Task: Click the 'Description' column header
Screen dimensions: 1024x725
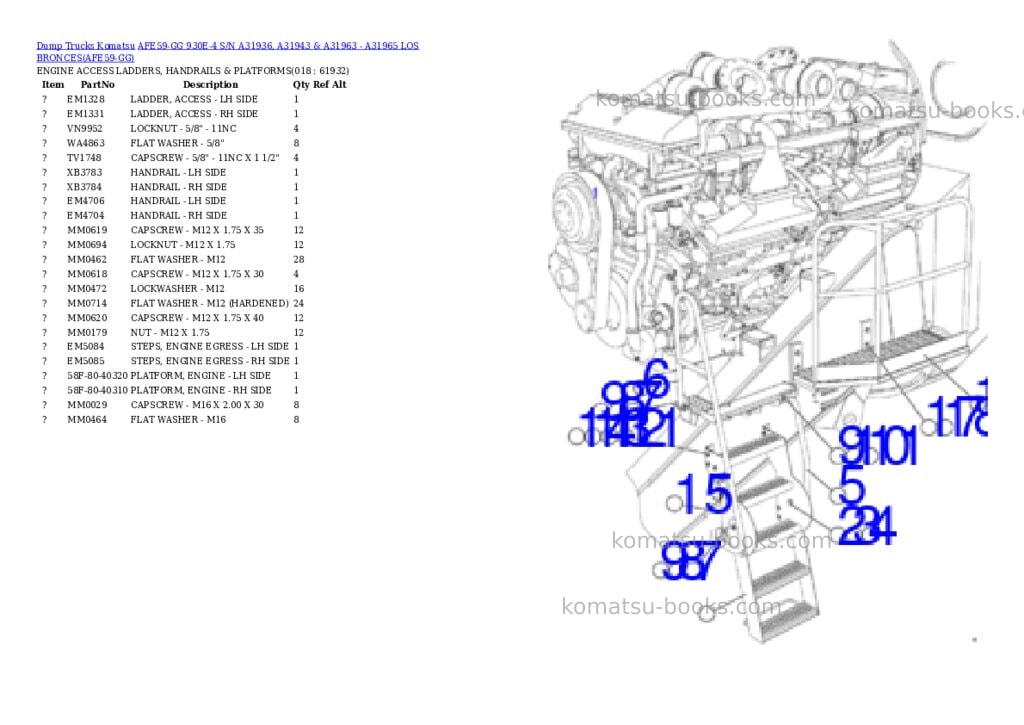Action: coord(210,85)
